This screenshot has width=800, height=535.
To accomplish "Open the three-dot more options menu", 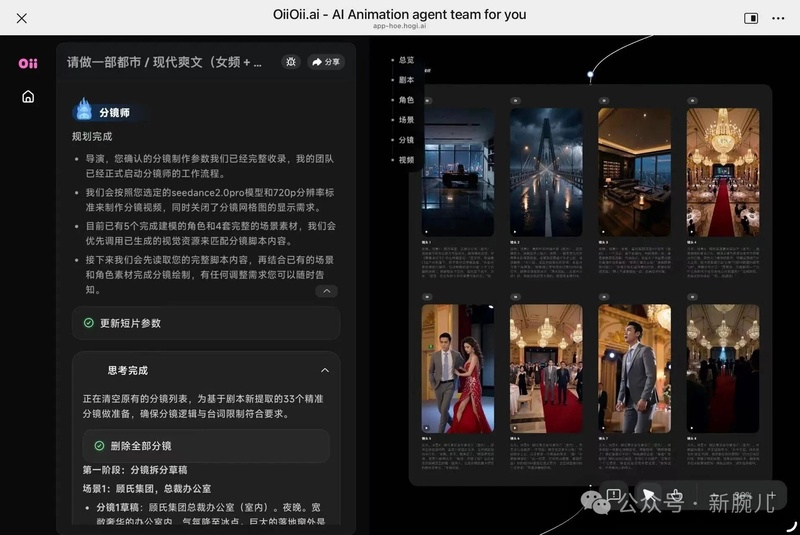I will (778, 18).
